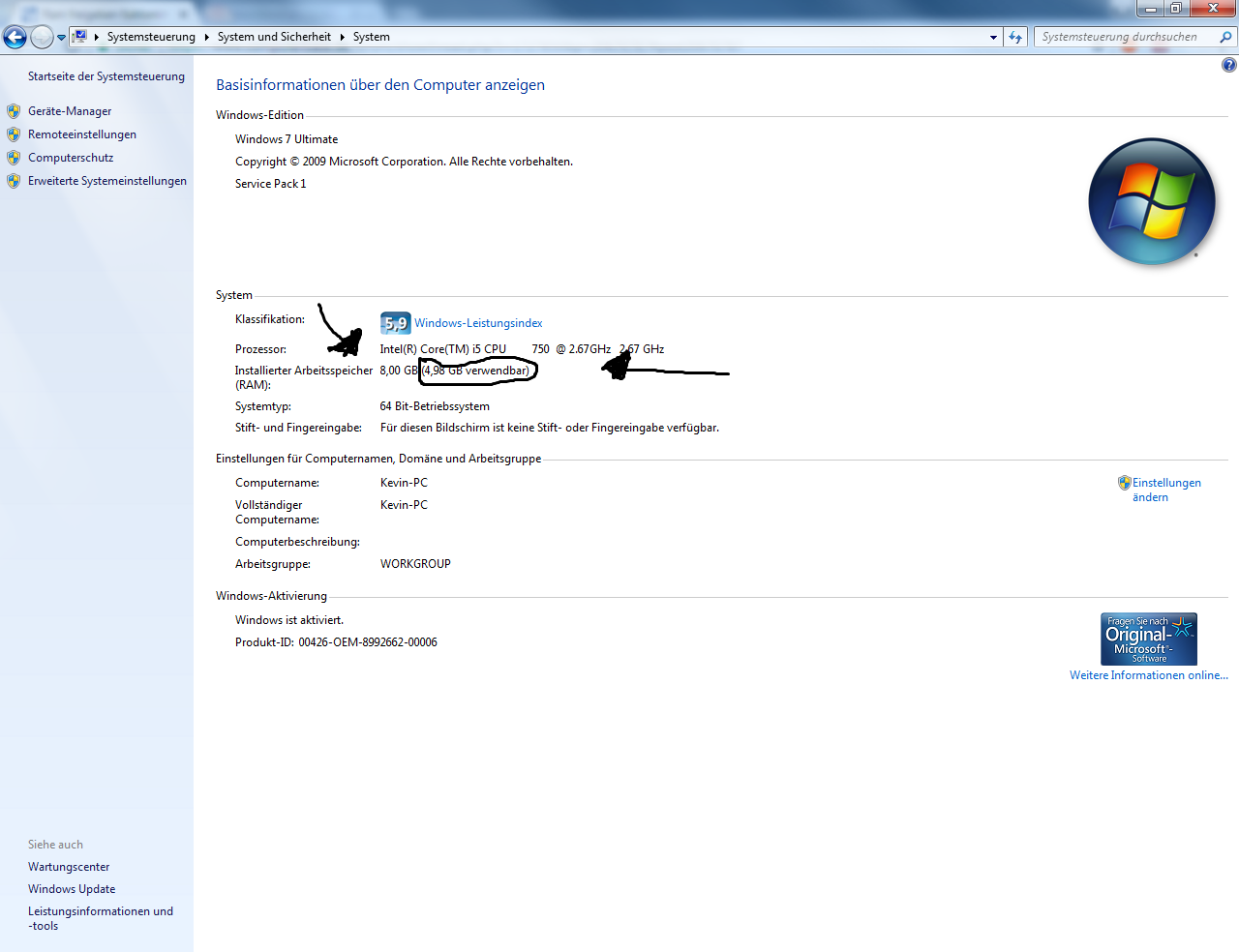Image resolution: width=1239 pixels, height=952 pixels.
Task: Open the blue help question mark
Action: click(x=1228, y=65)
